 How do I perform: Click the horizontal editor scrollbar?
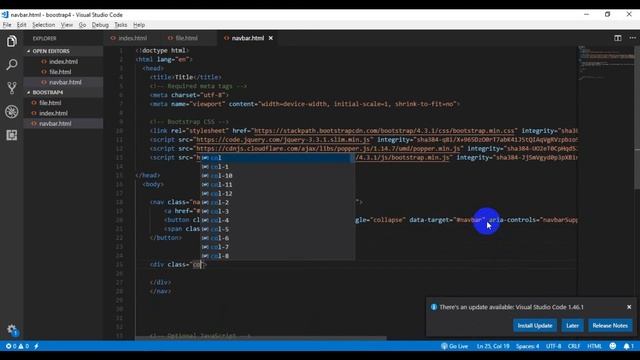point(260,338)
